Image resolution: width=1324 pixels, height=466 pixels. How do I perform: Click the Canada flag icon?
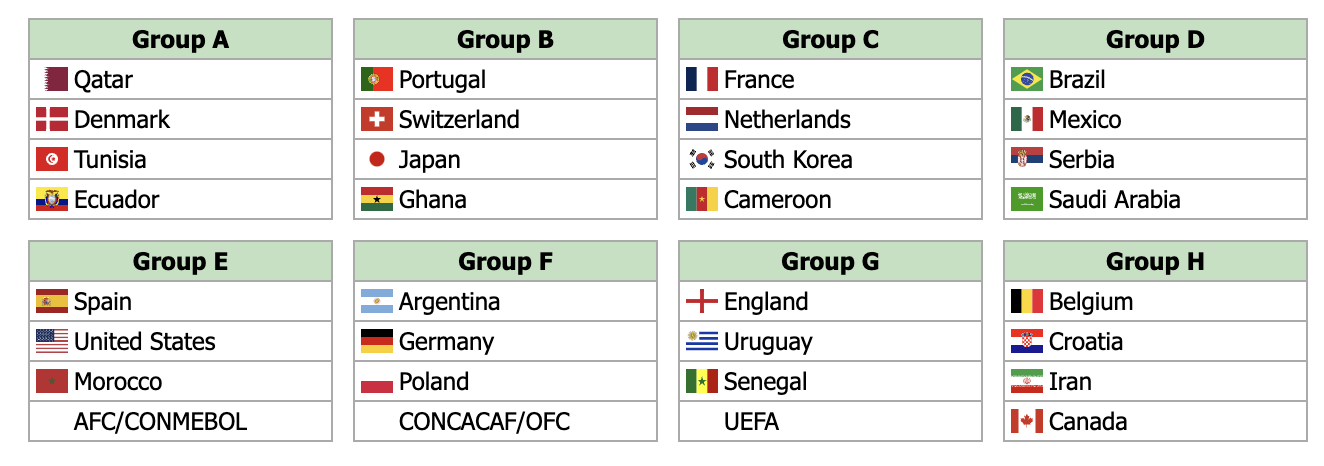[x=1027, y=421]
